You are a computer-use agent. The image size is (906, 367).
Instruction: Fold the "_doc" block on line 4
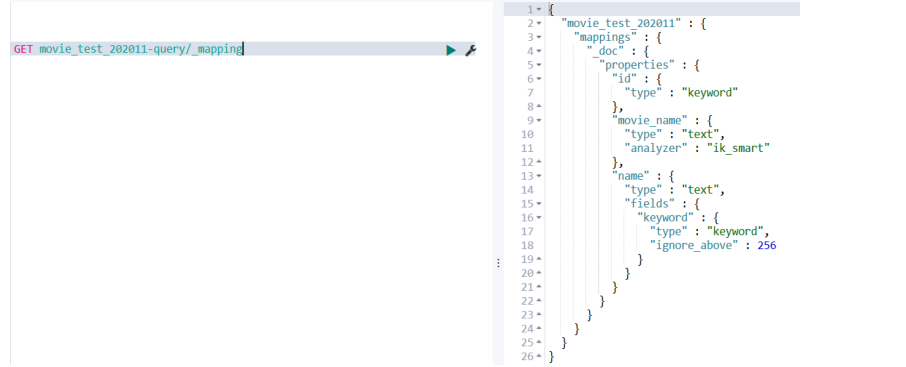pos(539,51)
